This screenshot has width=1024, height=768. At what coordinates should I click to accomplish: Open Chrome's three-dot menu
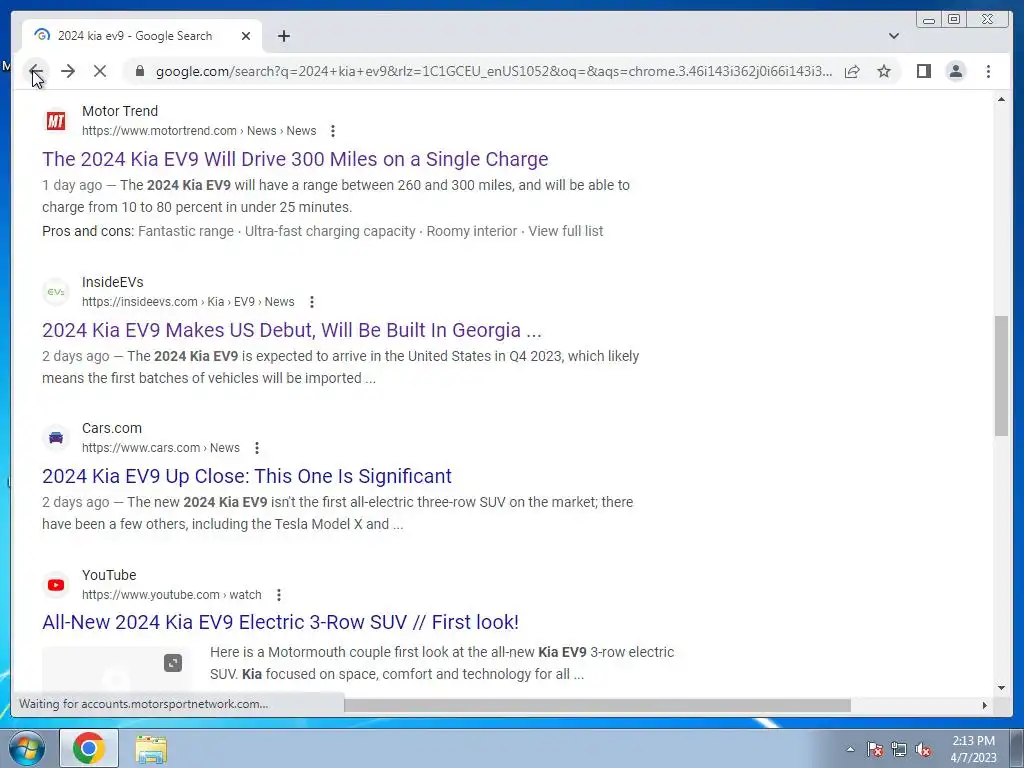tap(988, 71)
